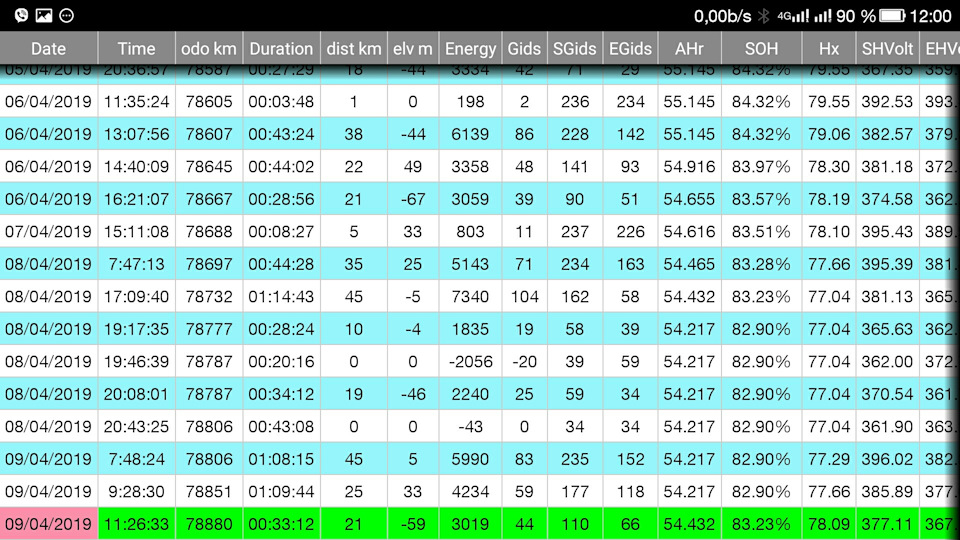
Task: Tap odometer value 78880
Action: [x=209, y=524]
